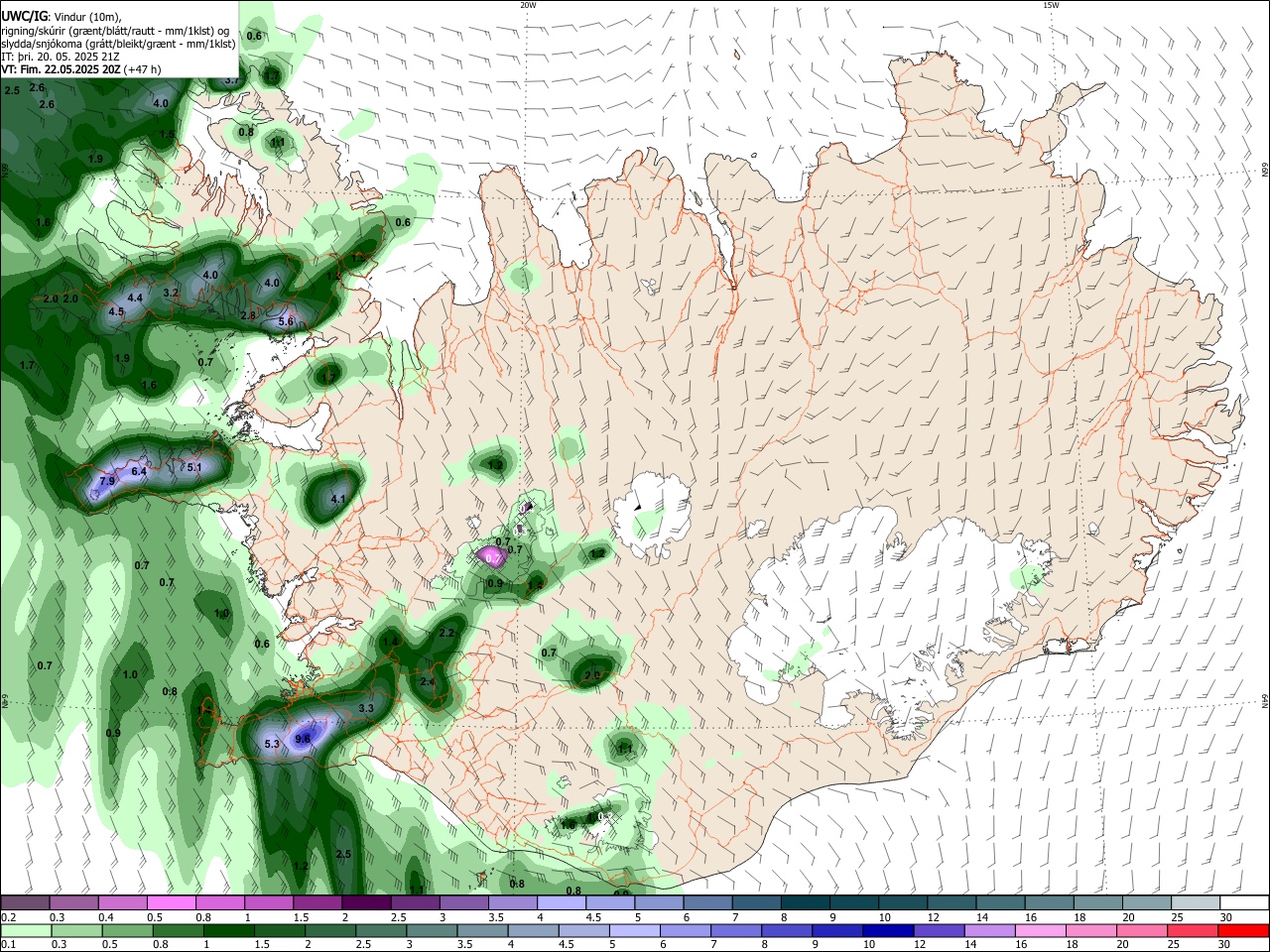Click darkest purple snow swatch between 2 and 2.5
1270x952 pixels.
click(365, 903)
